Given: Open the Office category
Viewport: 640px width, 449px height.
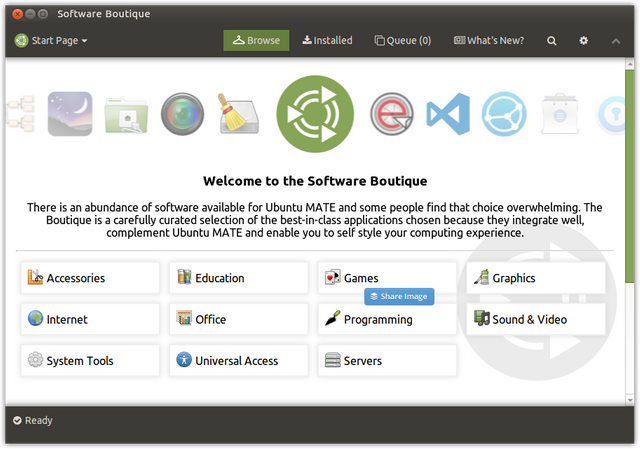Looking at the screenshot, I should [x=239, y=319].
